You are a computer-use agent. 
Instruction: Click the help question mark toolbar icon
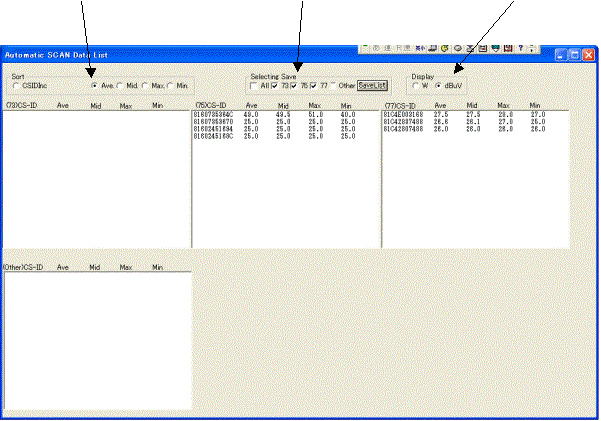(x=522, y=47)
